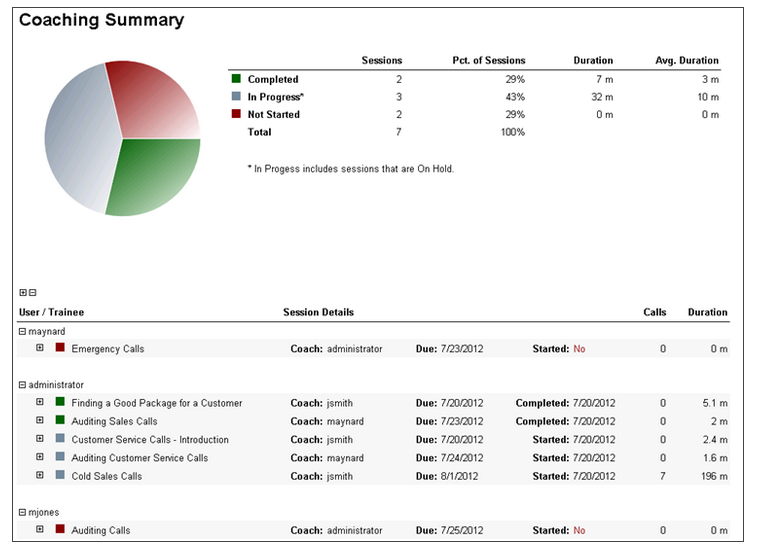757x549 pixels.
Task: Click the Duration column header in session table
Action: [707, 312]
